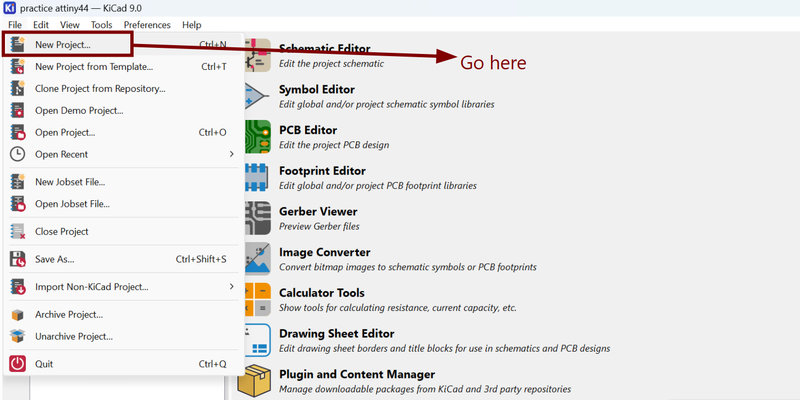Viewport: 800px width, 400px height.
Task: Click the New Project from Template icon
Action: pyautogui.click(x=17, y=66)
